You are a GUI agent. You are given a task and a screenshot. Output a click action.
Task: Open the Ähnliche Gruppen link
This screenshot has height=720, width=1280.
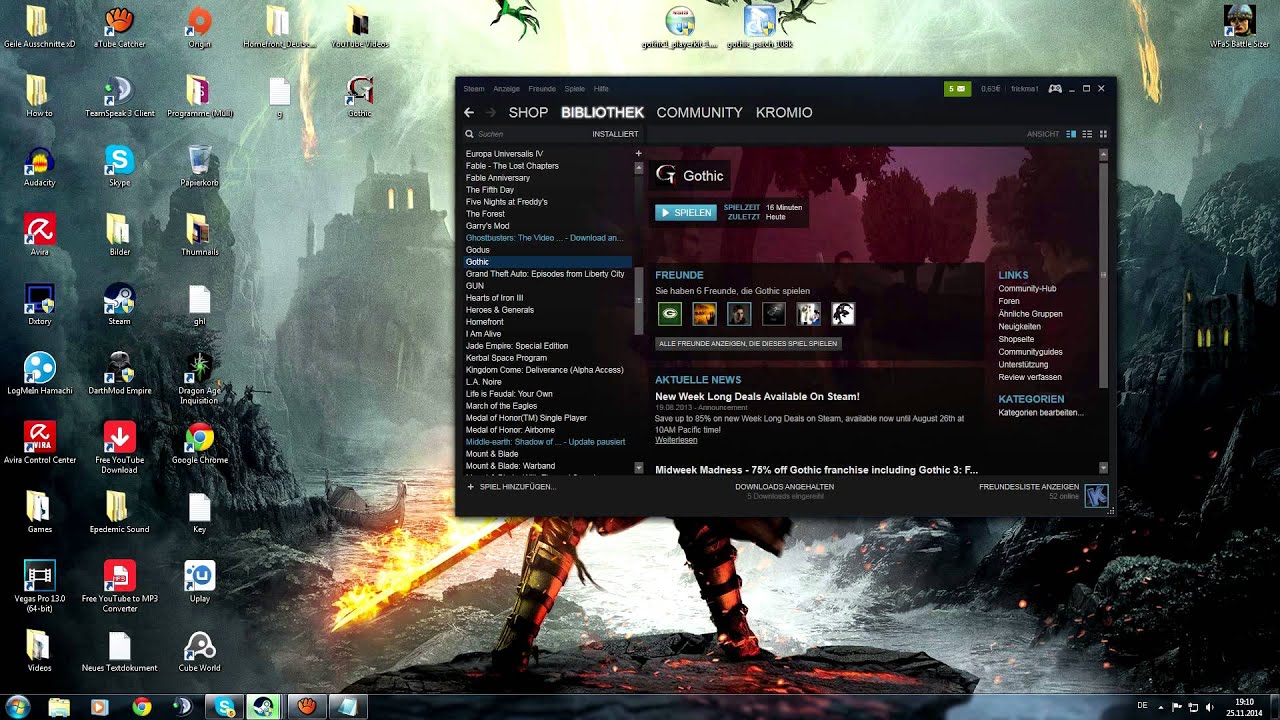pyautogui.click(x=1030, y=314)
